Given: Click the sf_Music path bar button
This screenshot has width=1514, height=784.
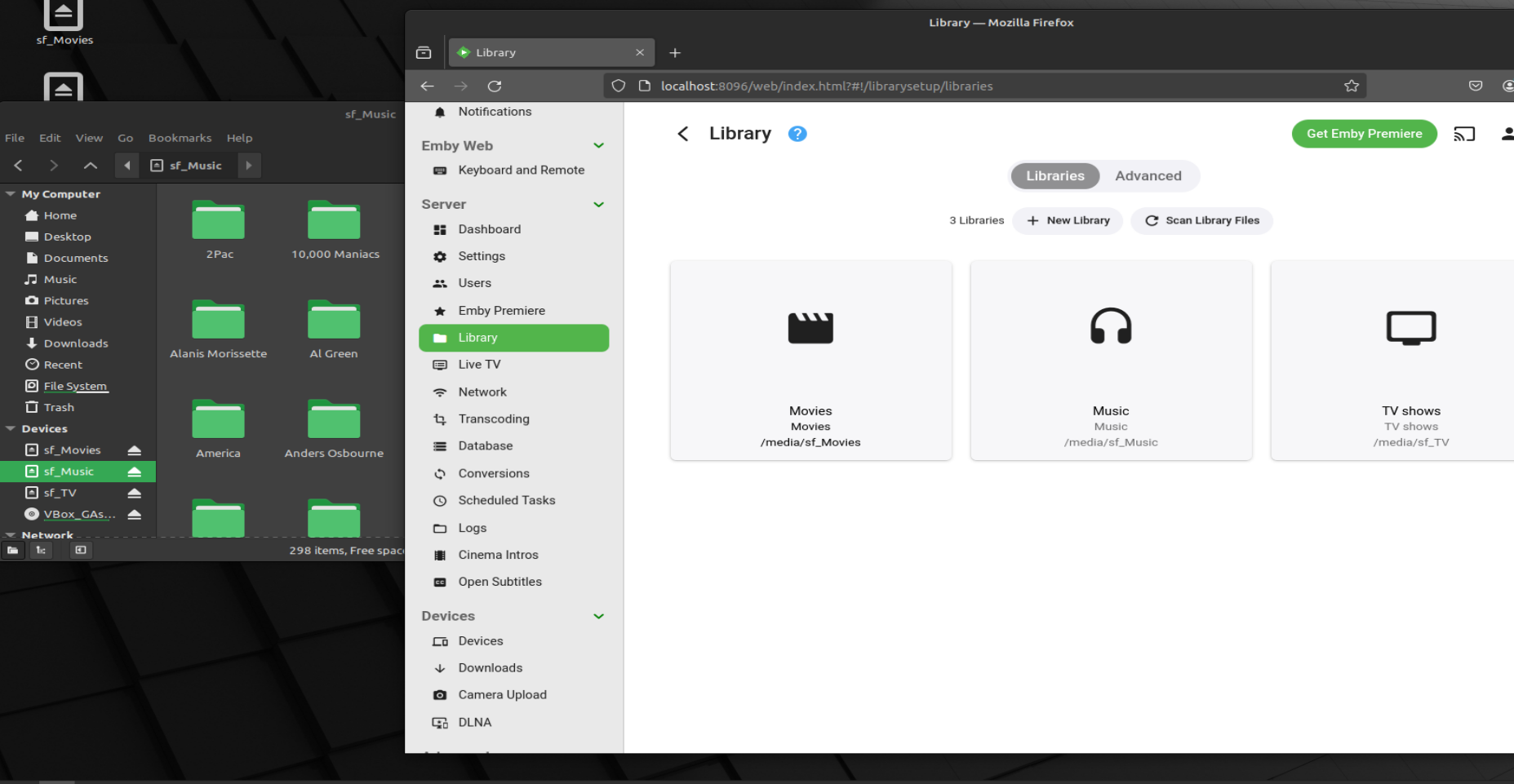Looking at the screenshot, I should 187,166.
